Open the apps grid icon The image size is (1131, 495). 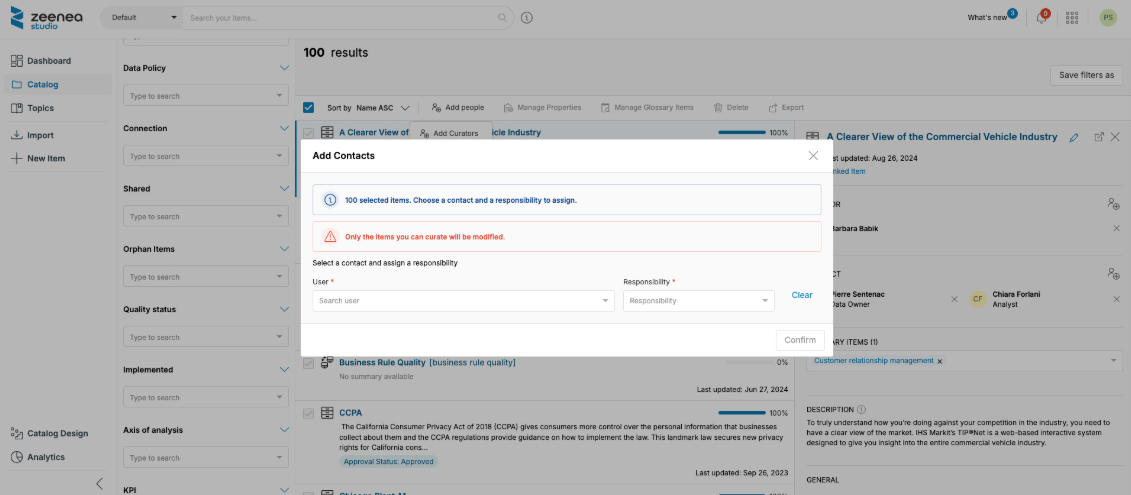pos(1072,18)
